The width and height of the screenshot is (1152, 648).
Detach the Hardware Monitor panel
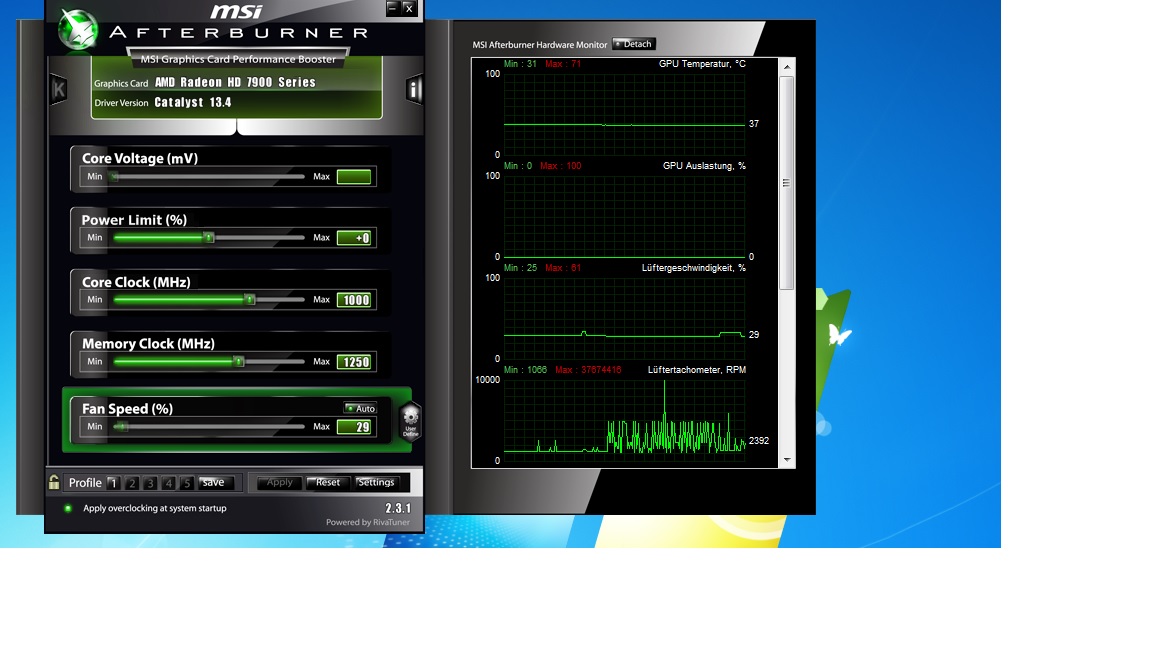633,44
